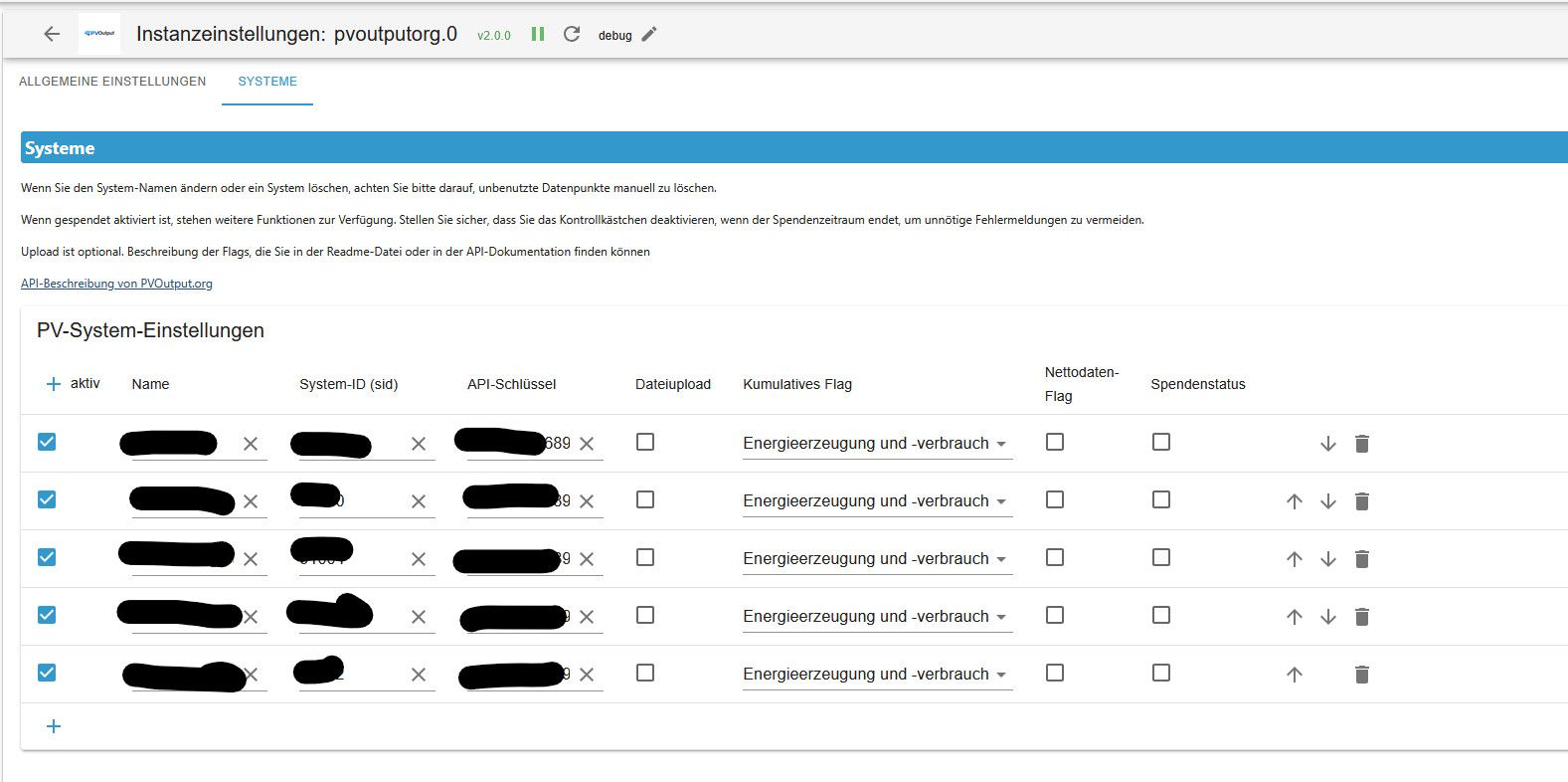Open Kumulatives Flag dropdown in last row
This screenshot has height=782, width=1568.
pyautogui.click(x=877, y=675)
